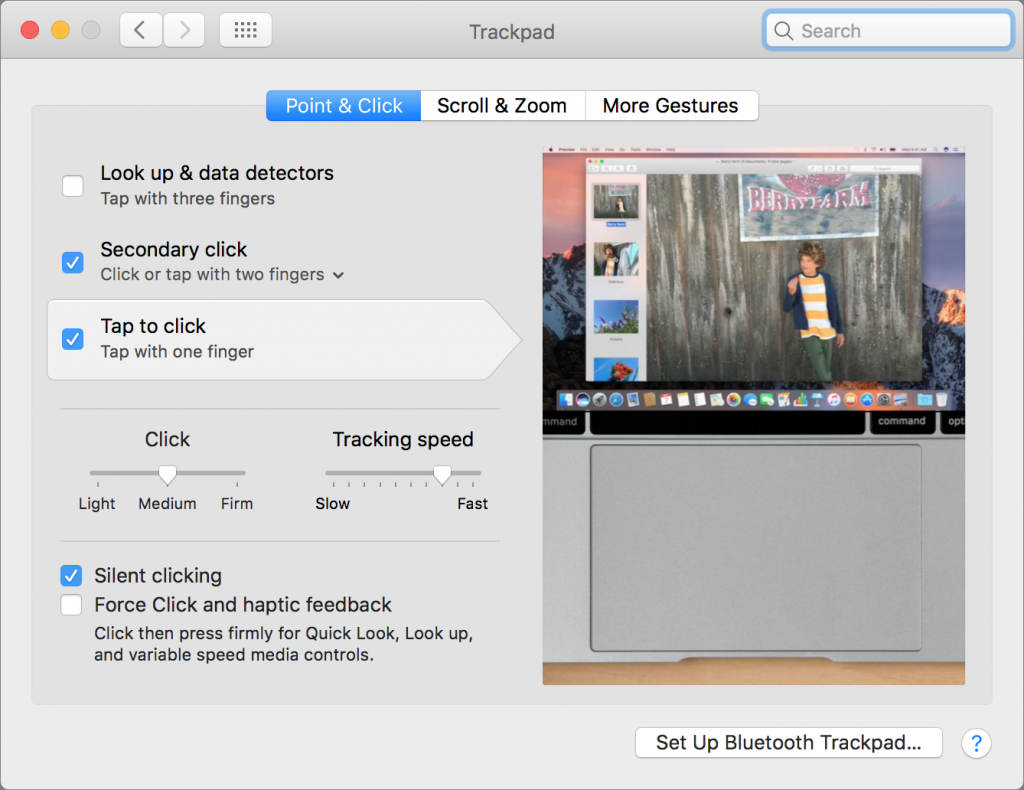Click the forward navigation arrow
This screenshot has height=790, width=1024.
click(x=184, y=29)
